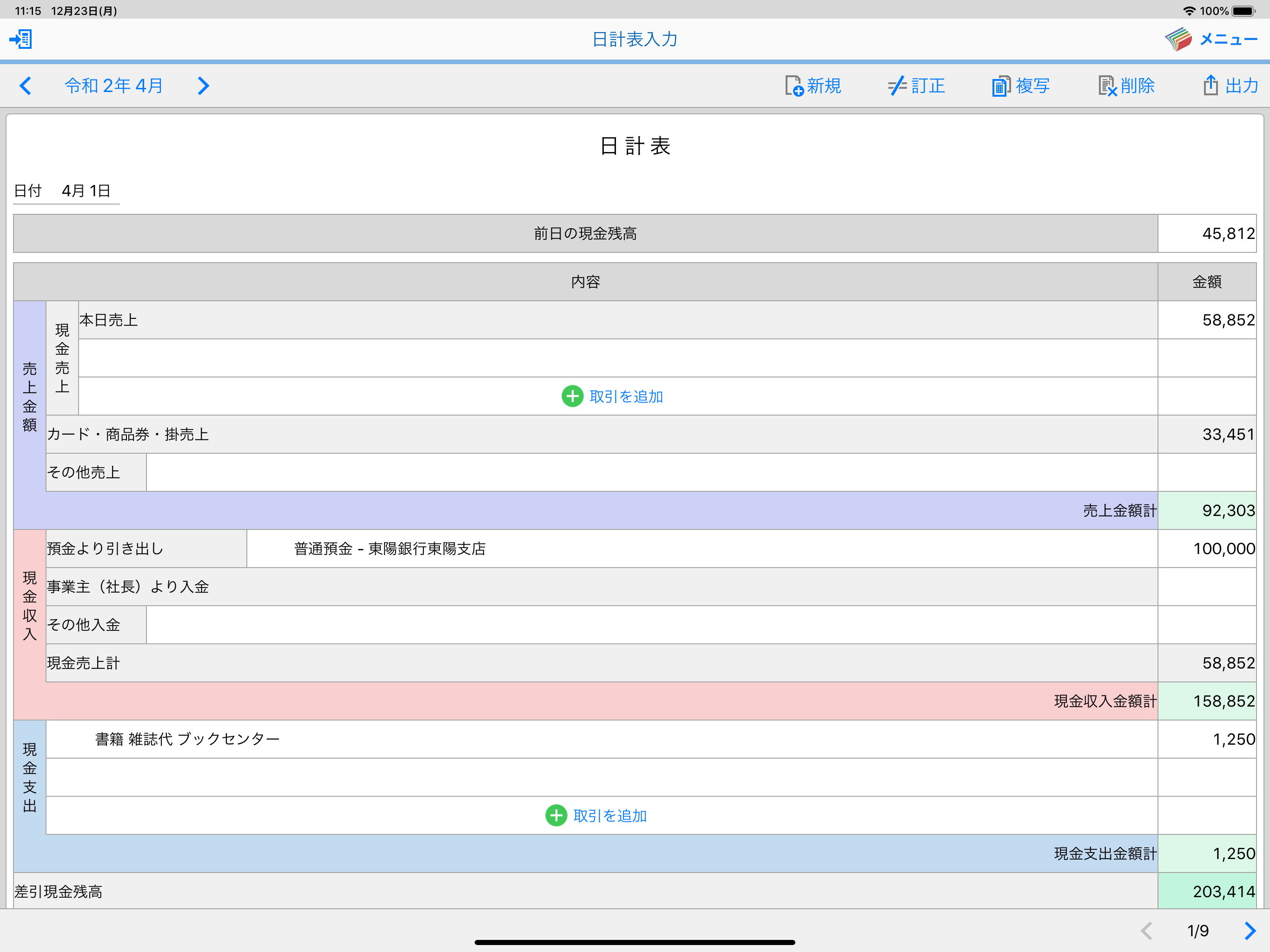Select the 本日売上 amount 58,852
The image size is (1270, 952).
(1207, 320)
